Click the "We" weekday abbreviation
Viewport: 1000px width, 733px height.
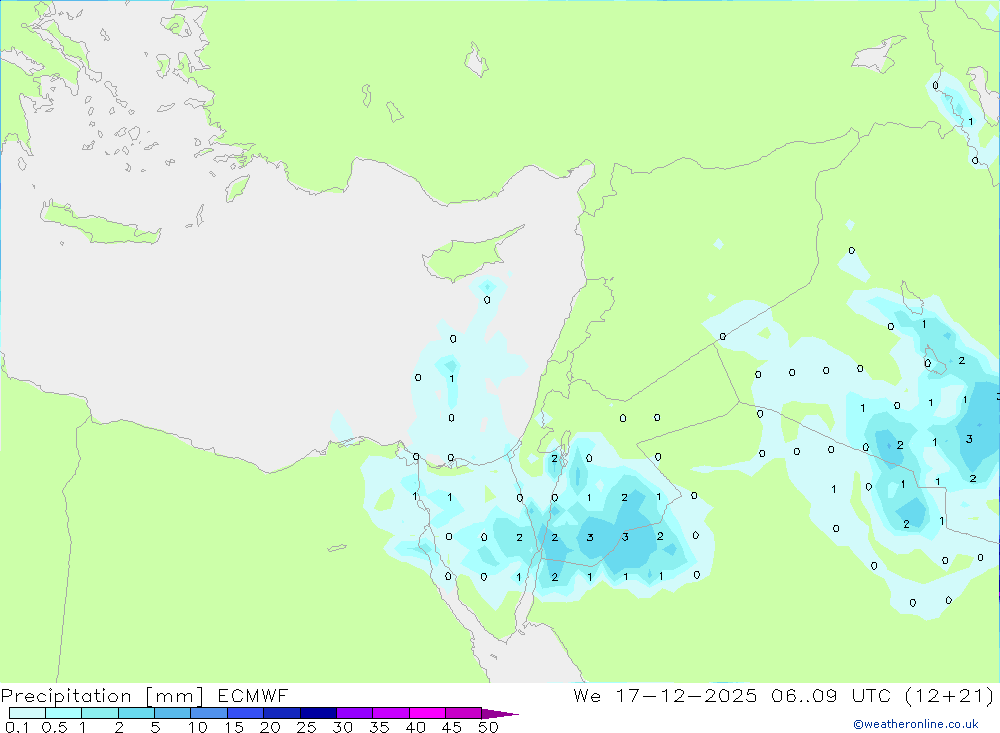tap(587, 695)
